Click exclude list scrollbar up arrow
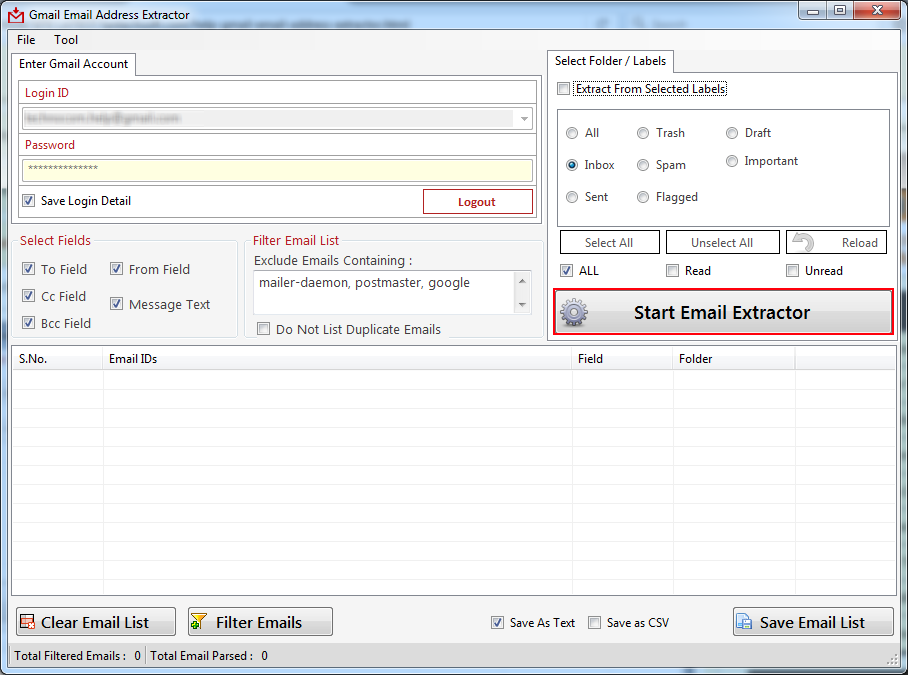 point(522,281)
